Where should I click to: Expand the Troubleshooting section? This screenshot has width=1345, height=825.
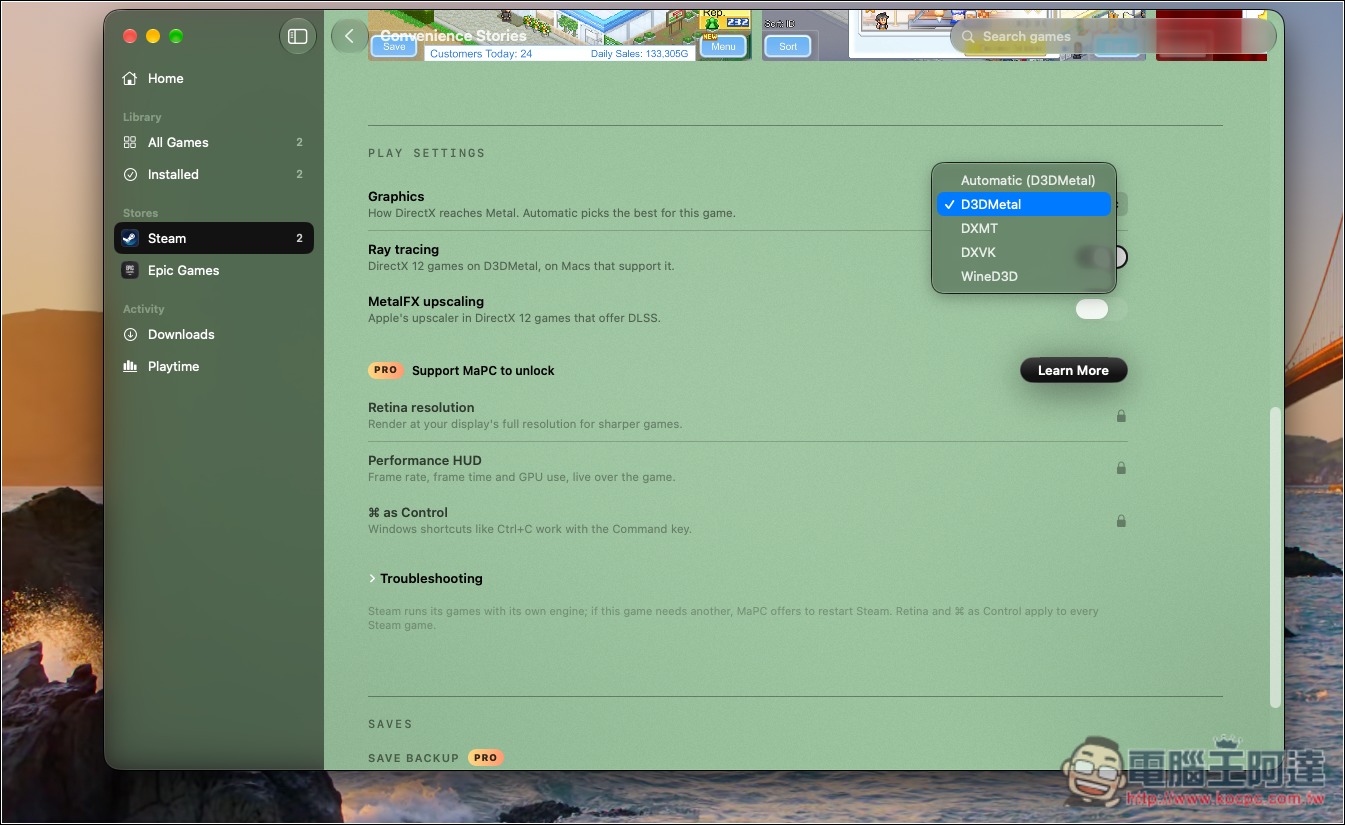click(426, 578)
